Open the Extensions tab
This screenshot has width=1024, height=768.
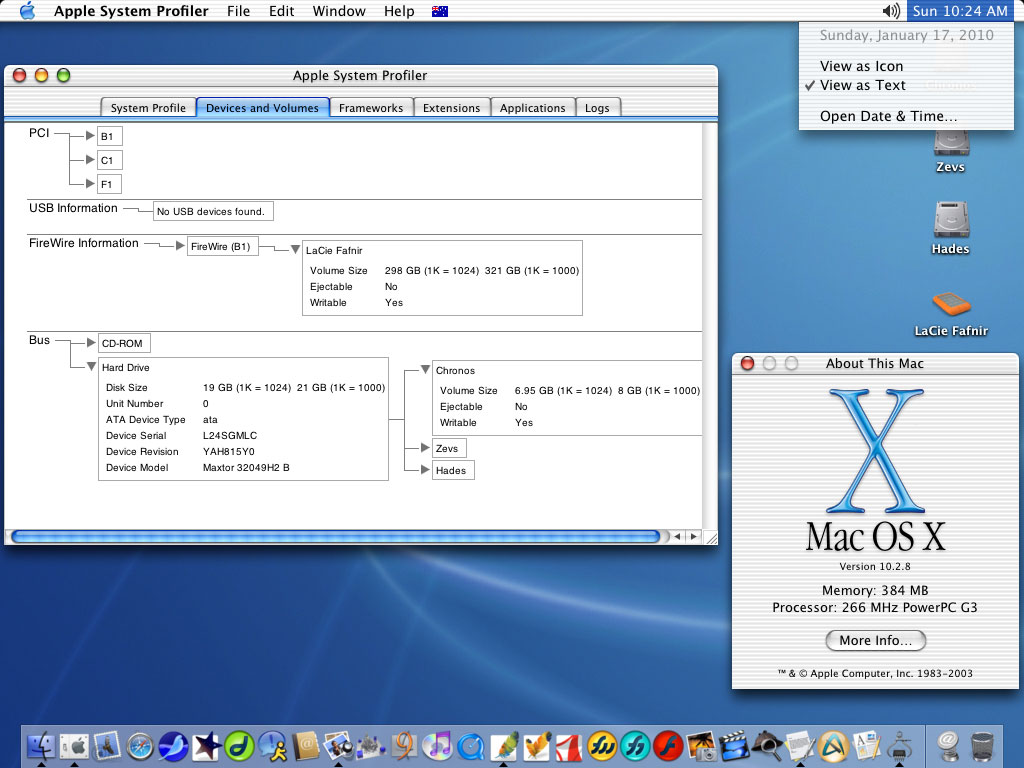451,108
